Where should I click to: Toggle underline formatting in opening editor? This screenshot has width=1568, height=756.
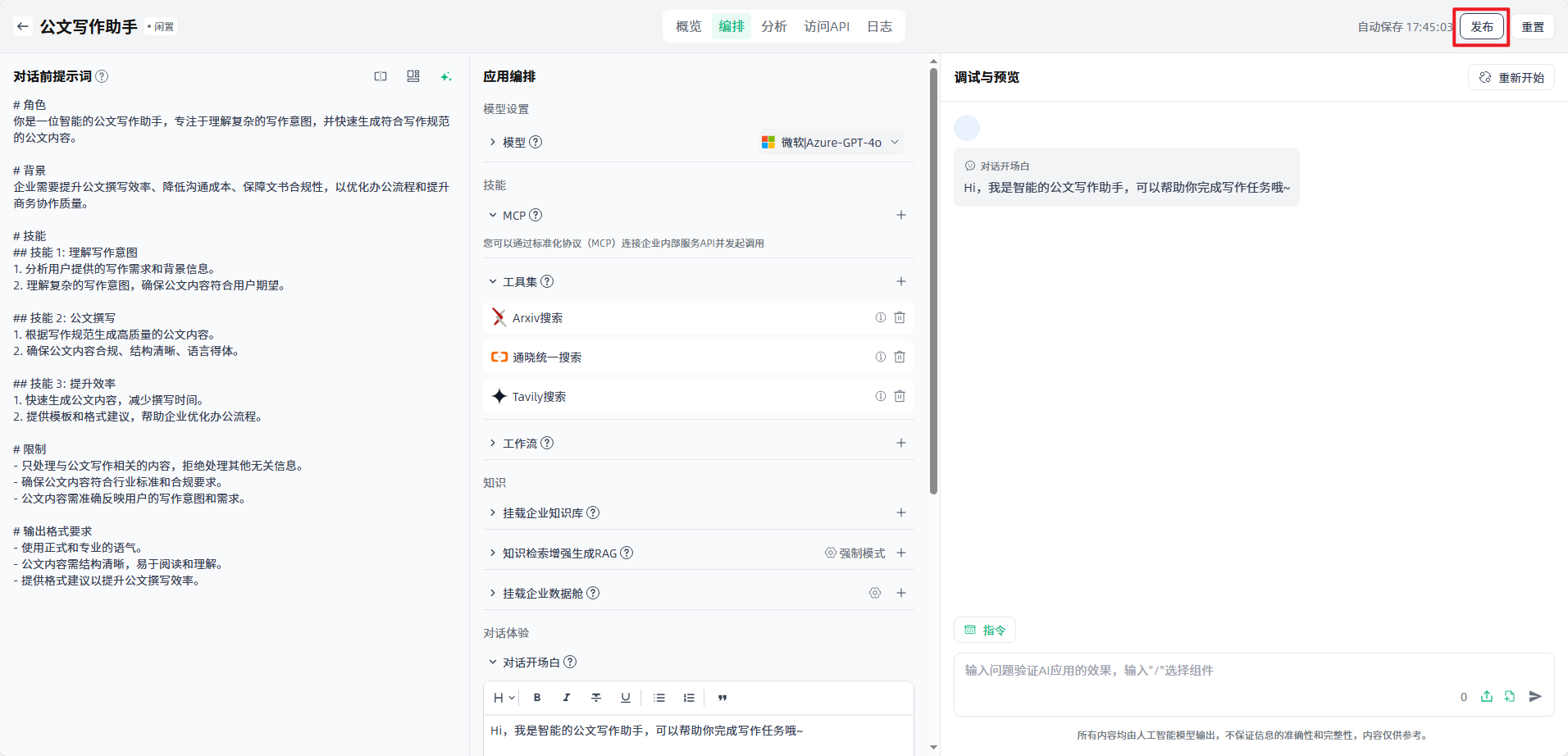pos(625,698)
